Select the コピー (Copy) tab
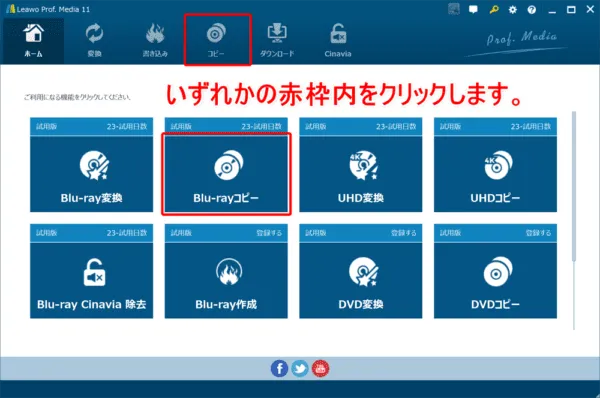The image size is (600, 398). 216,41
